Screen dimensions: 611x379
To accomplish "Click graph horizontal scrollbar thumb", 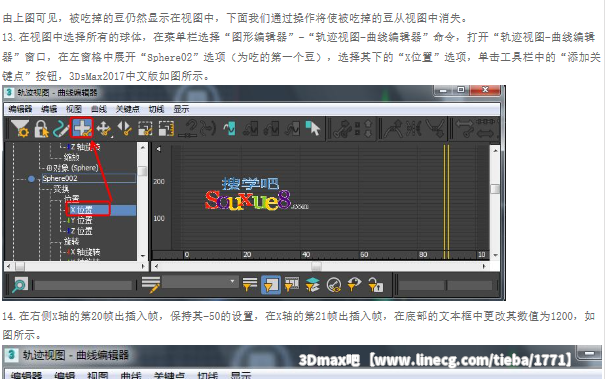I will click(316, 266).
